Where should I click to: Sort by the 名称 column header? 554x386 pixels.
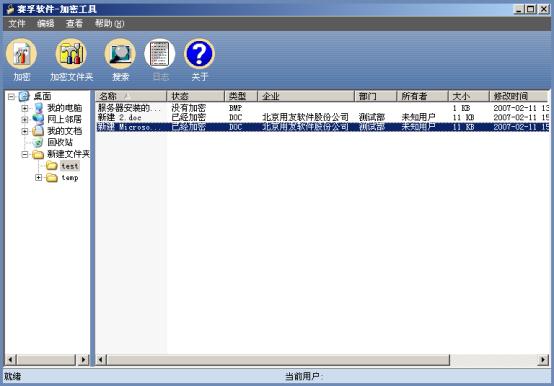[x=131, y=96]
